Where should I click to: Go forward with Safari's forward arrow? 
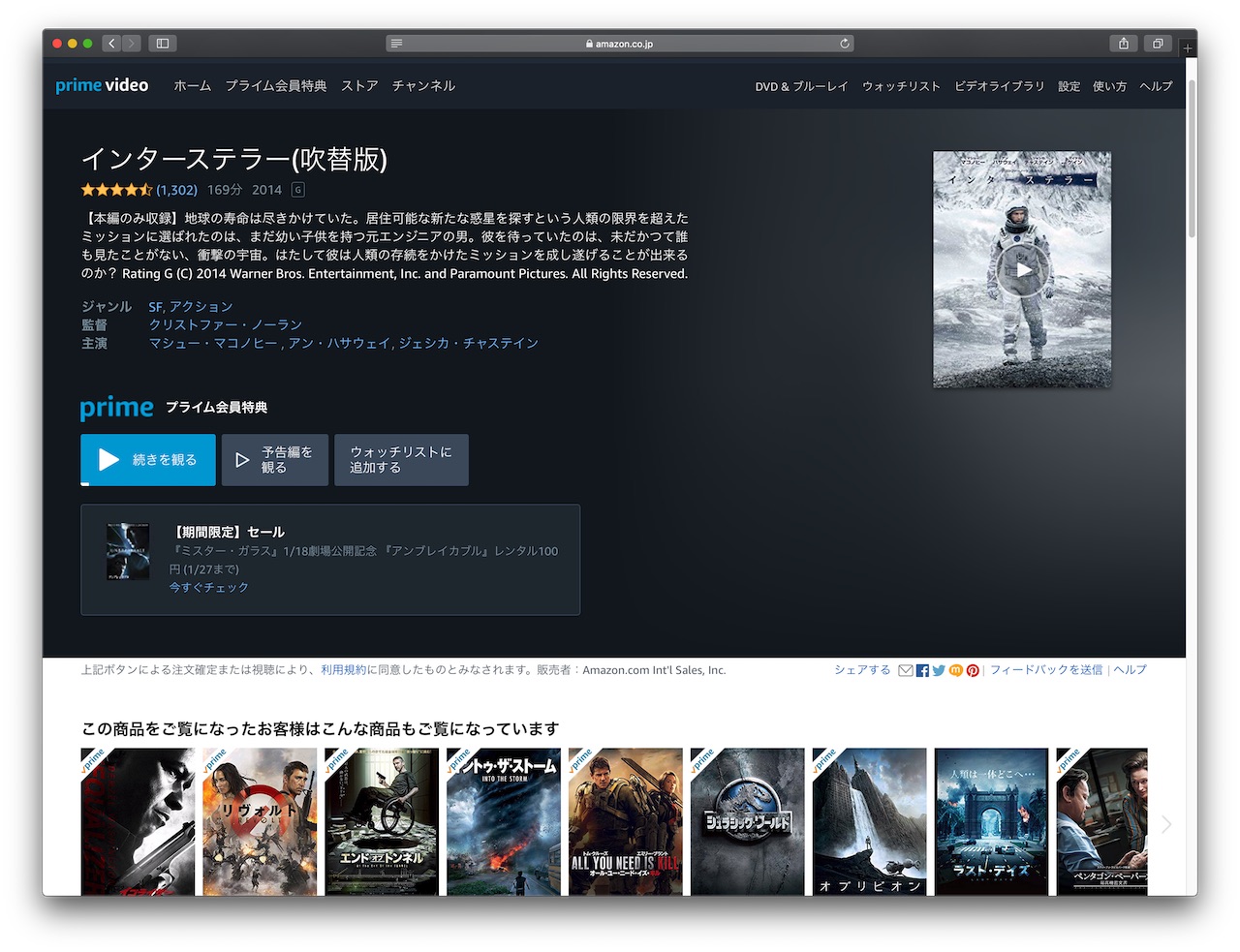click(x=132, y=44)
